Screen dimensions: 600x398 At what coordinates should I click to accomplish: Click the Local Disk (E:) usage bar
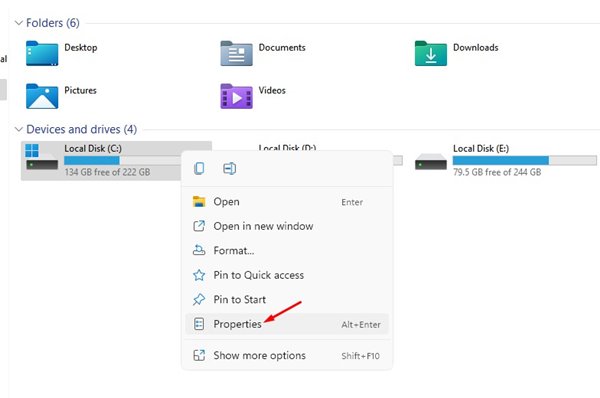click(525, 160)
